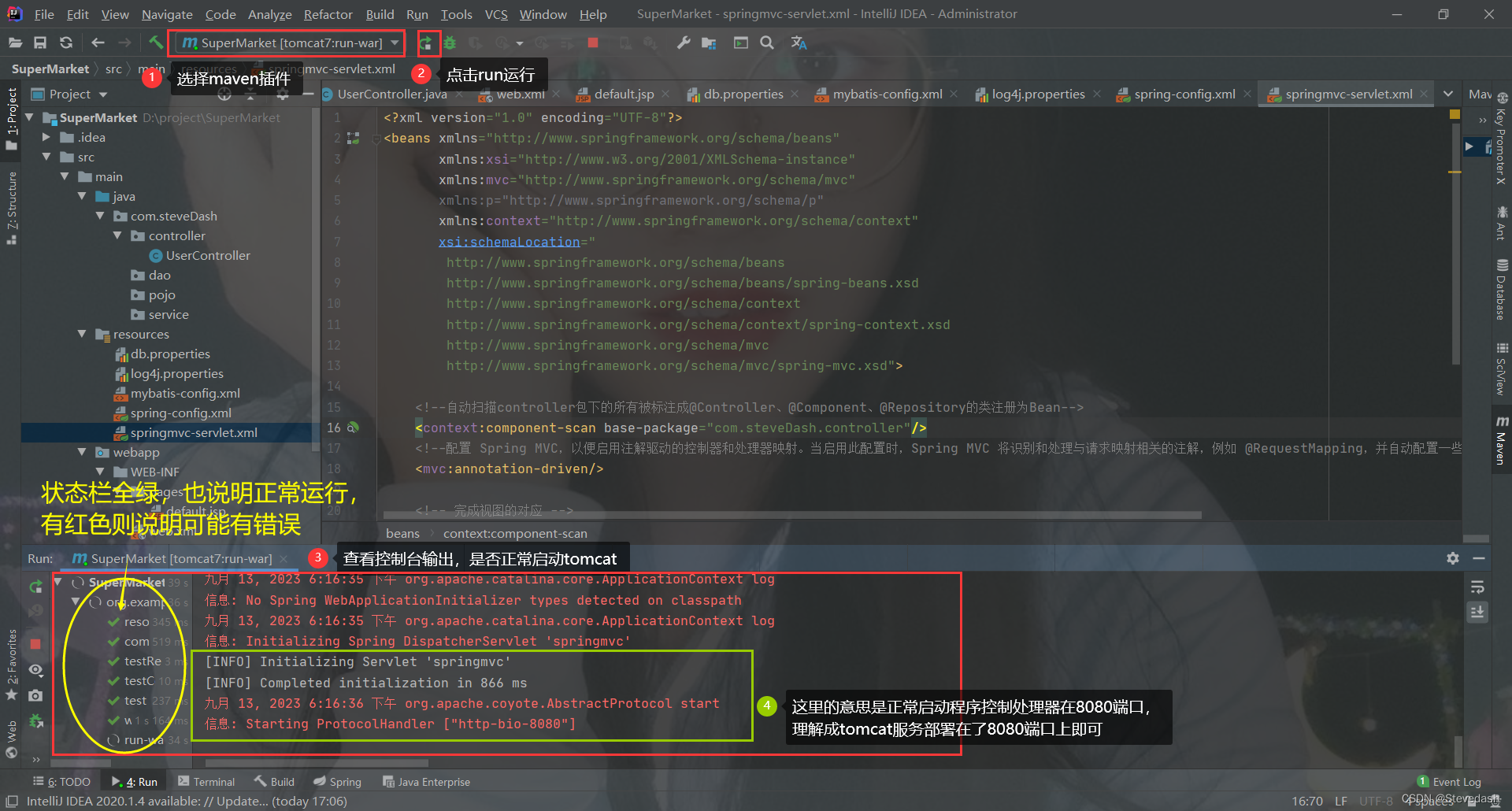The width and height of the screenshot is (1512, 811).
Task: Open the VCS menu
Action: click(496, 14)
